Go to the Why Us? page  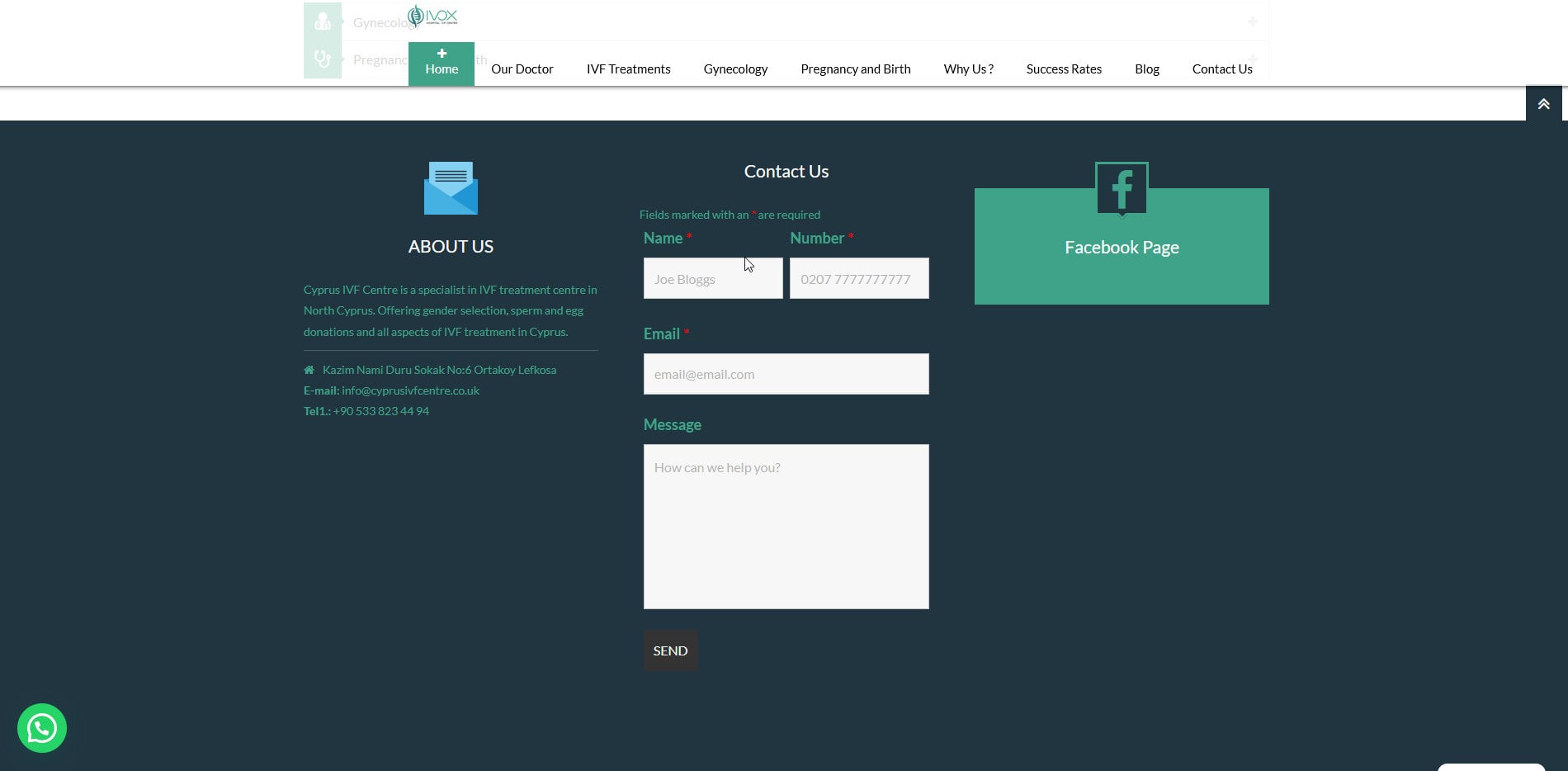[968, 69]
